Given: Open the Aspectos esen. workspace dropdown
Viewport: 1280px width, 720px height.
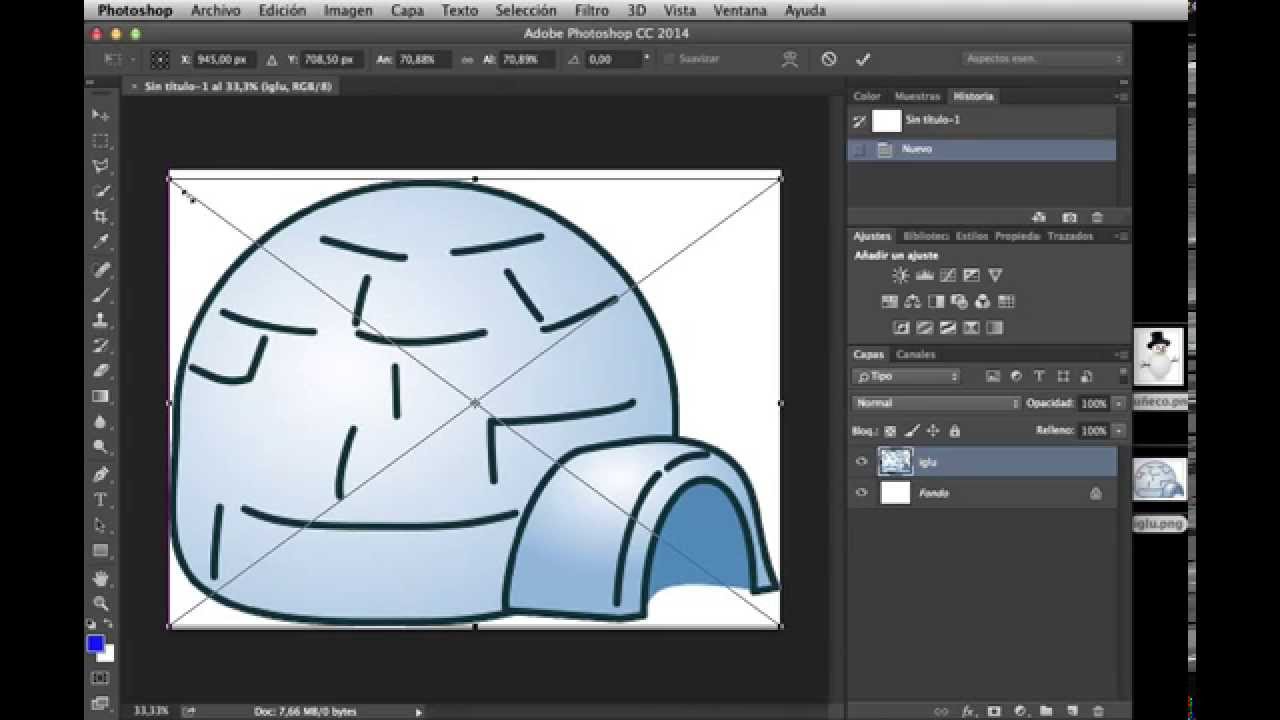Looking at the screenshot, I should [1043, 59].
